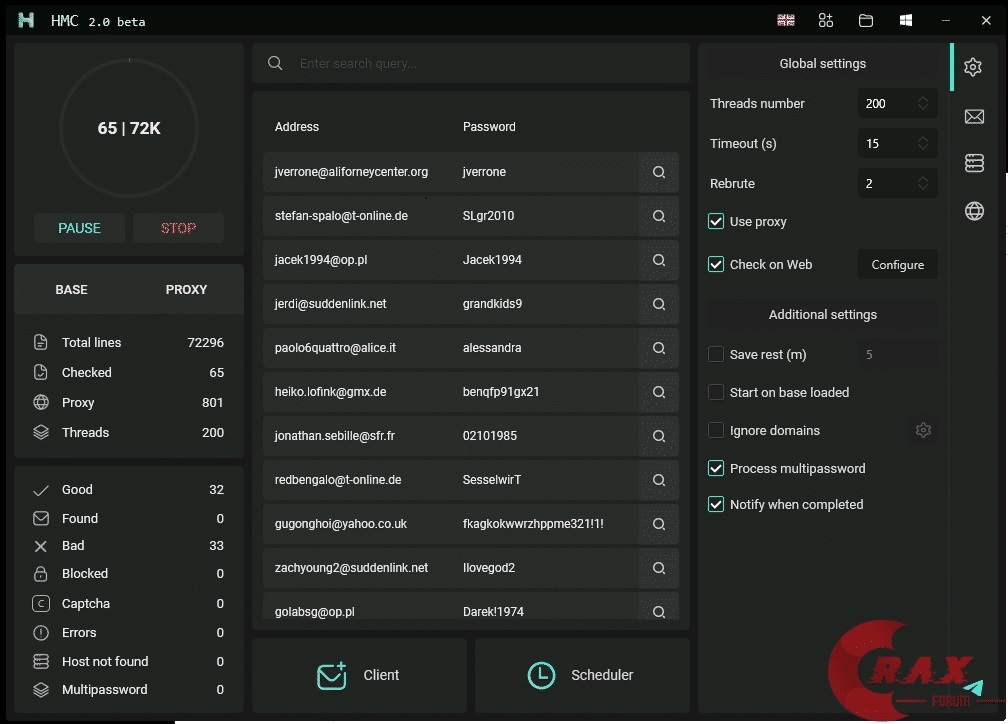
Task: Open the Global settings gear in sidebar
Action: click(973, 67)
